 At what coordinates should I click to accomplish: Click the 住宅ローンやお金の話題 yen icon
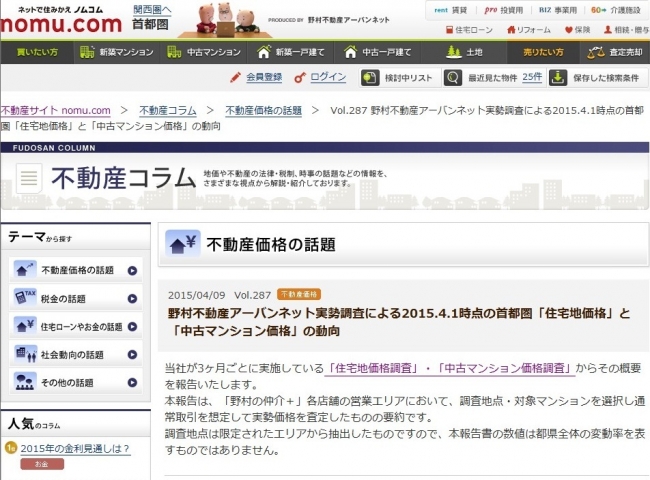25,325
